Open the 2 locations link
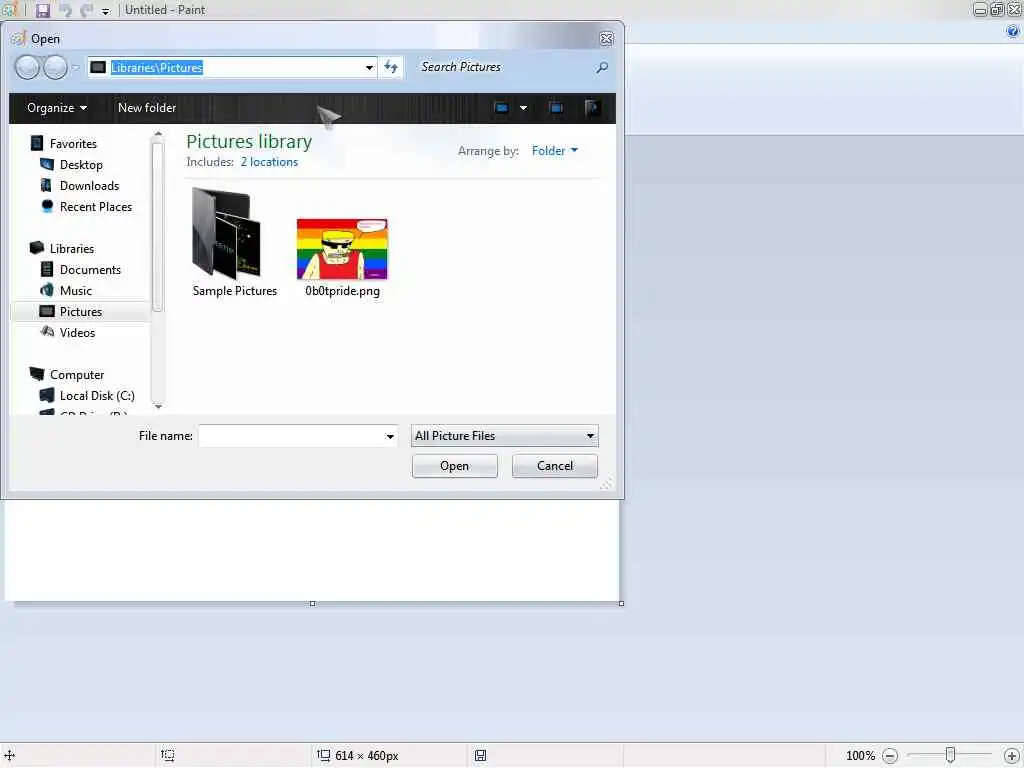 coord(269,162)
